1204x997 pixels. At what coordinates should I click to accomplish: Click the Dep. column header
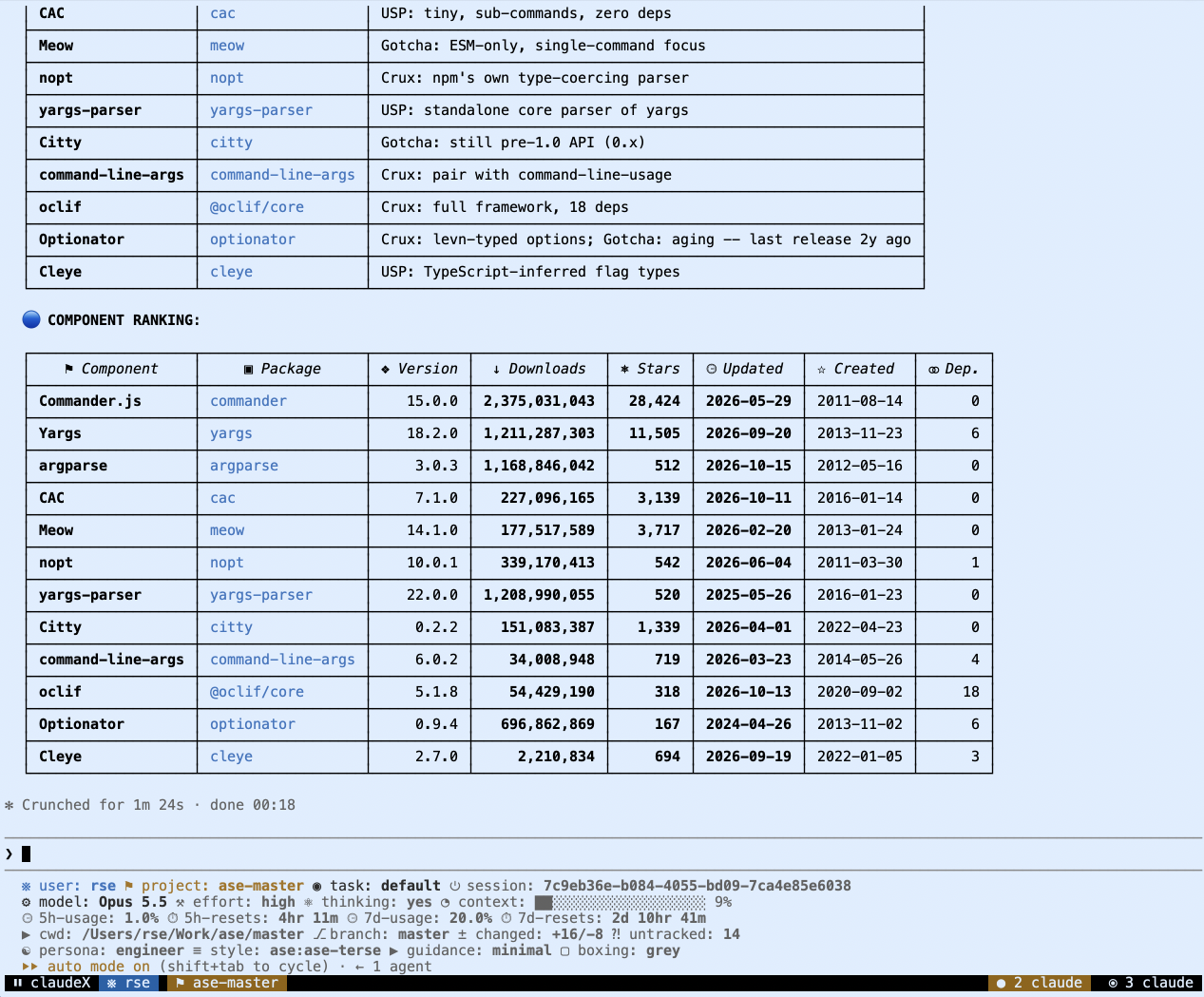(x=954, y=369)
